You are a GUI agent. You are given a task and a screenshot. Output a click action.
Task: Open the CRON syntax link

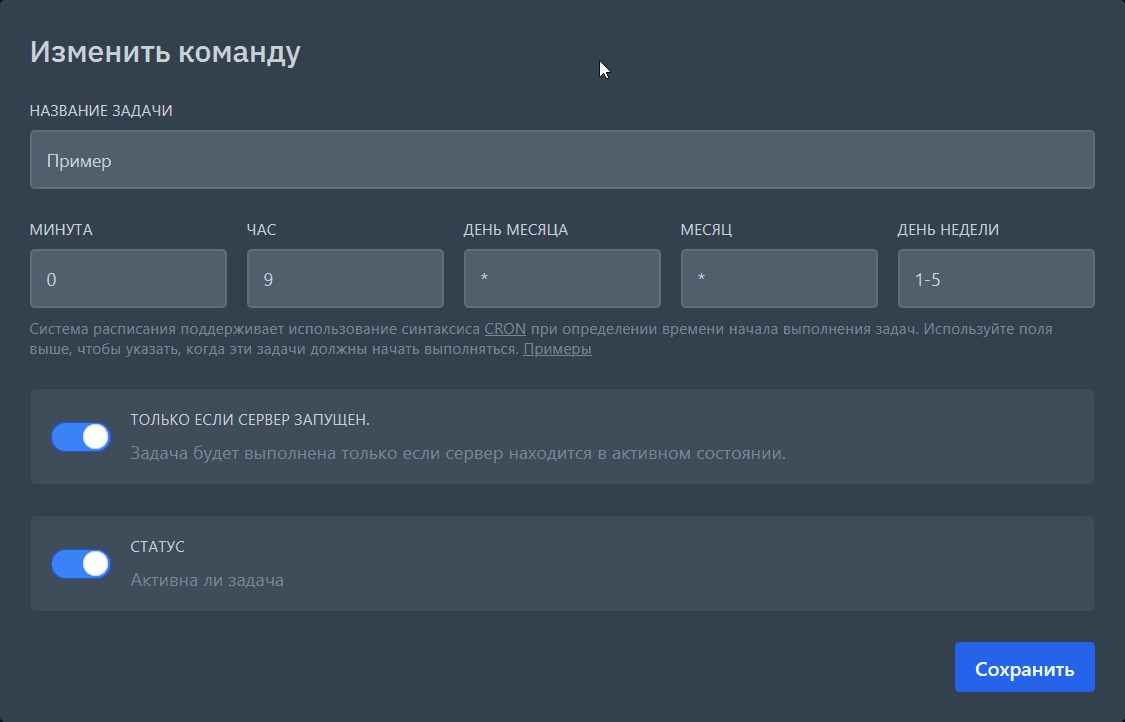[x=505, y=328]
